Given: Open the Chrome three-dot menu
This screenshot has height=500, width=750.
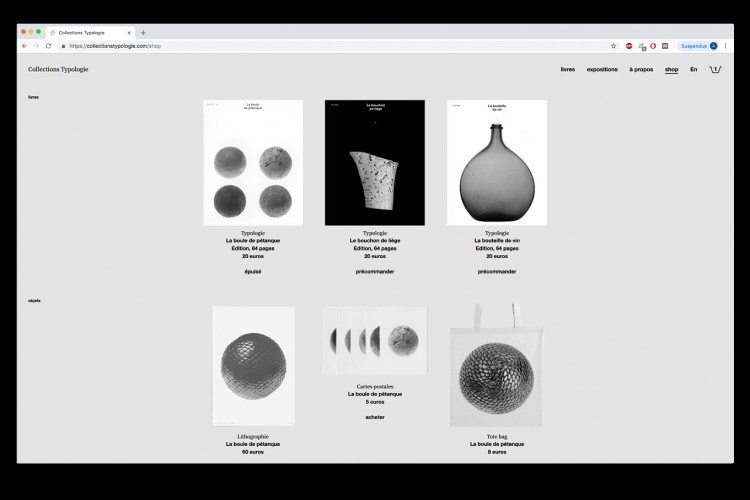Looking at the screenshot, I should (x=726, y=46).
